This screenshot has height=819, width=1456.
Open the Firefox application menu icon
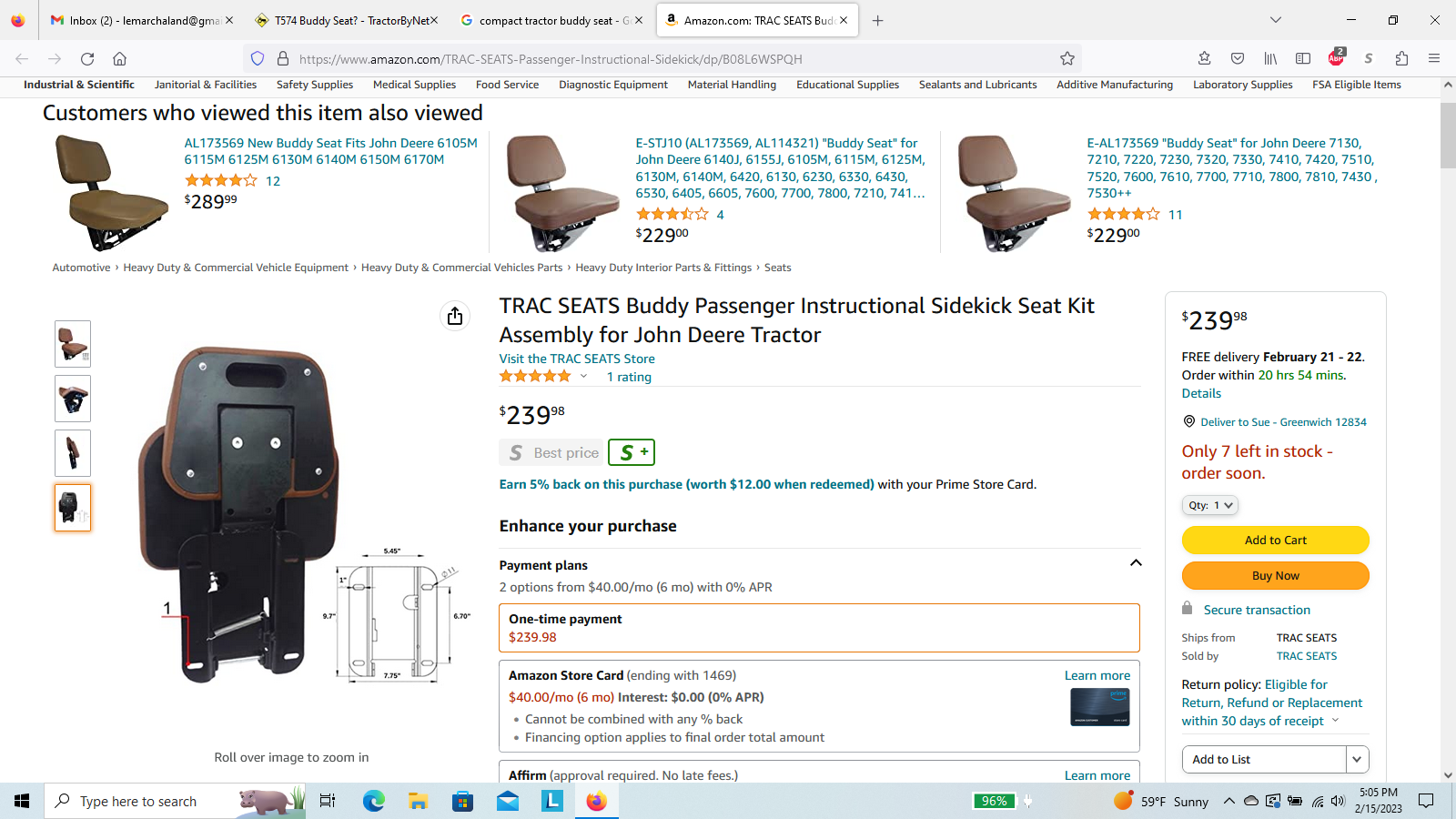[x=1434, y=58]
